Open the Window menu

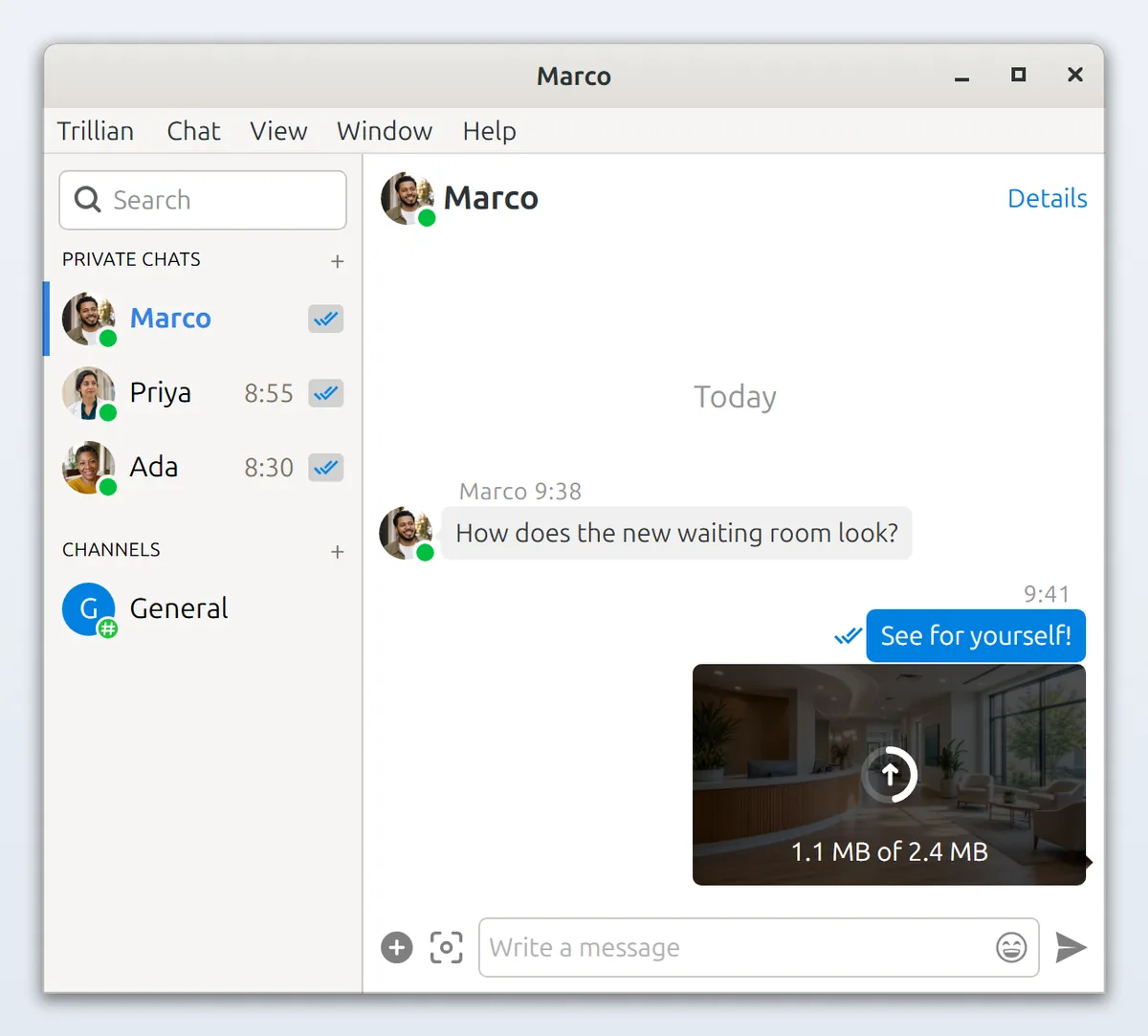[x=385, y=131]
